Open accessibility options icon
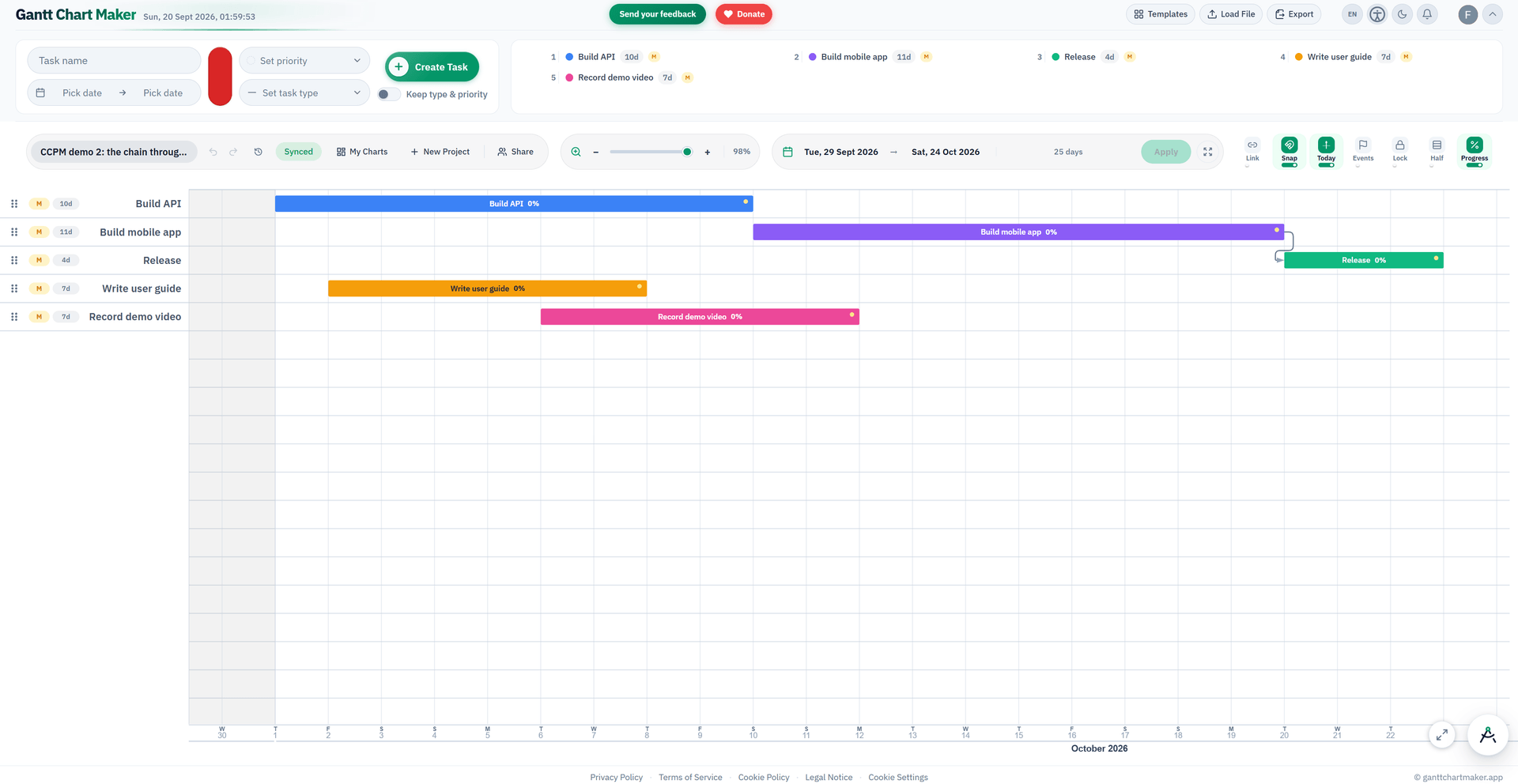1518x784 pixels. [1377, 14]
